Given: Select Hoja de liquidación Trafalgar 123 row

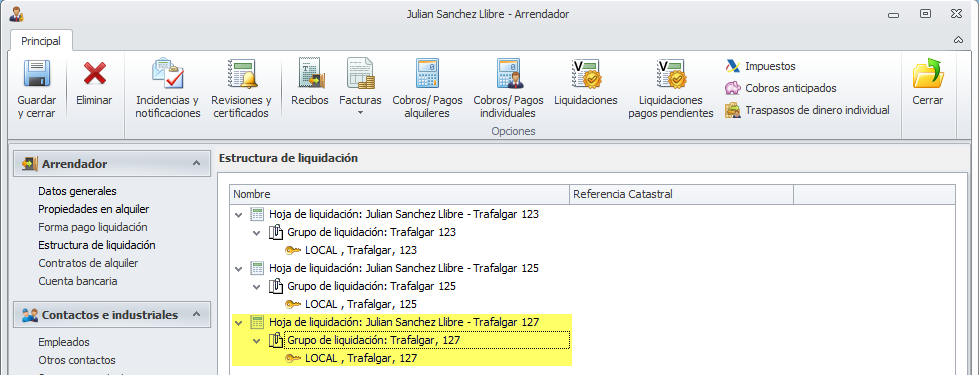Looking at the screenshot, I should (404, 214).
